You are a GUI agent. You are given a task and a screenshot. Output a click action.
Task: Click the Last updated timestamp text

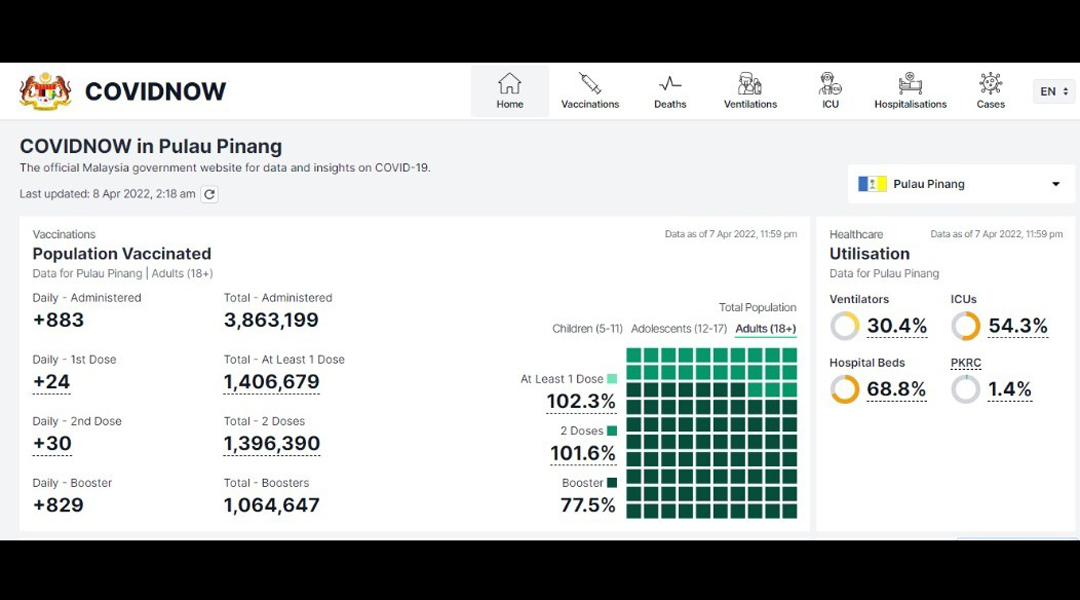pyautogui.click(x=107, y=194)
